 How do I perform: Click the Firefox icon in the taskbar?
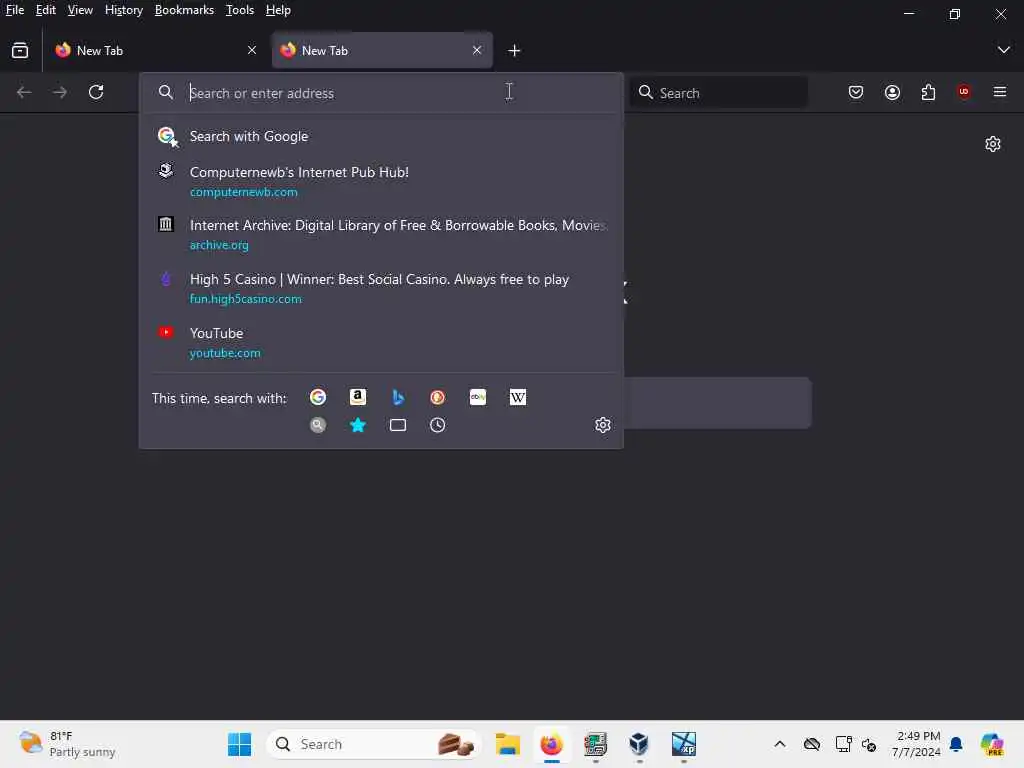(552, 744)
